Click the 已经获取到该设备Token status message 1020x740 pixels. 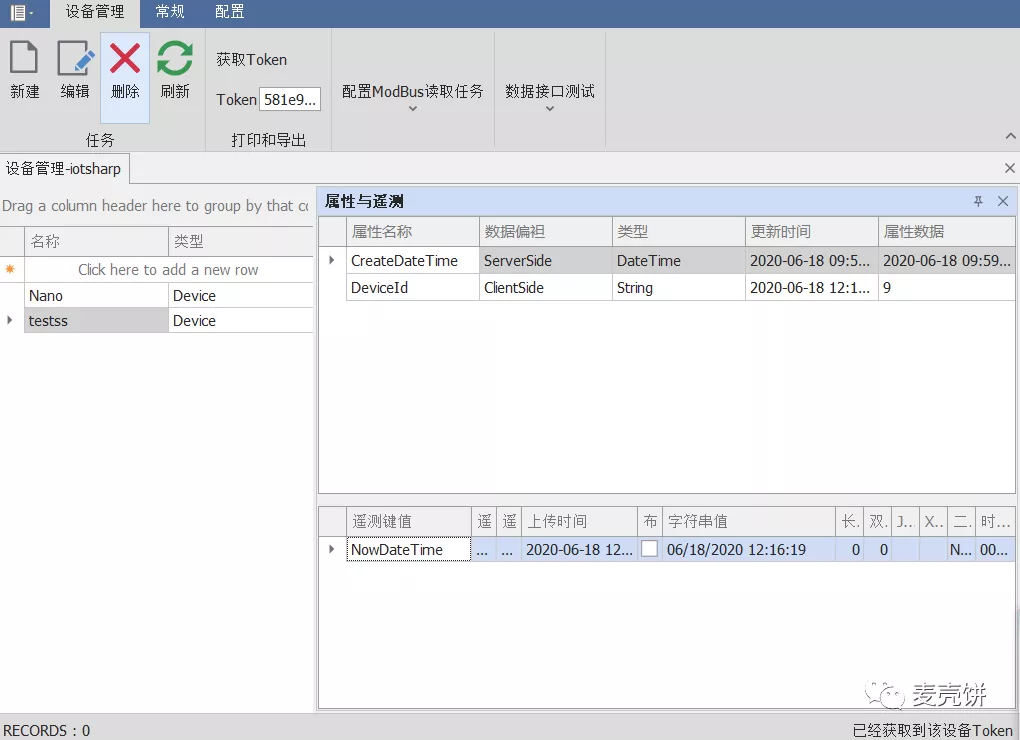(933, 730)
